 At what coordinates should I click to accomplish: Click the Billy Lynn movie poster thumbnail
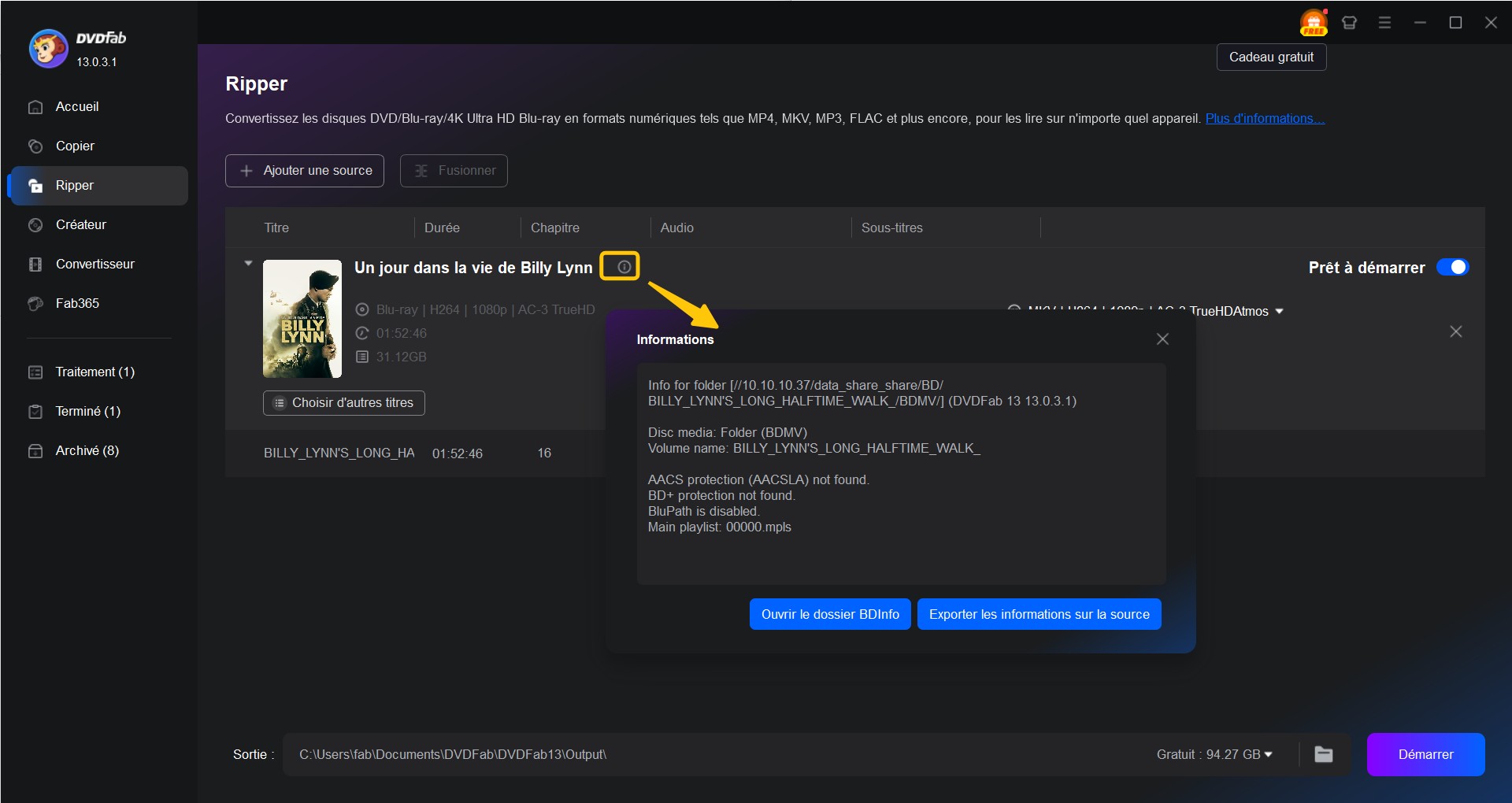click(302, 319)
